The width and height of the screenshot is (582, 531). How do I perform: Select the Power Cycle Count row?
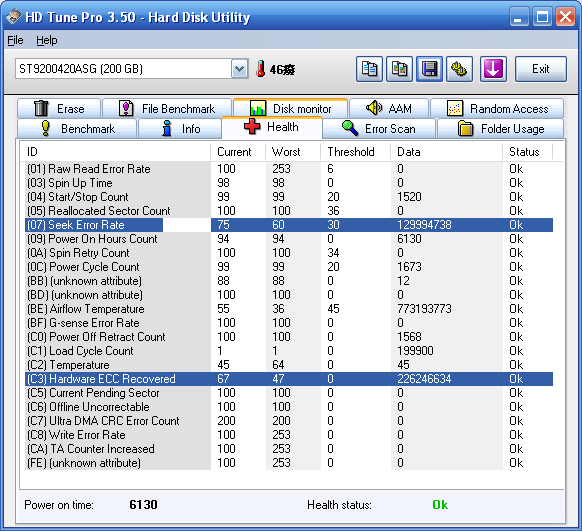(x=289, y=267)
